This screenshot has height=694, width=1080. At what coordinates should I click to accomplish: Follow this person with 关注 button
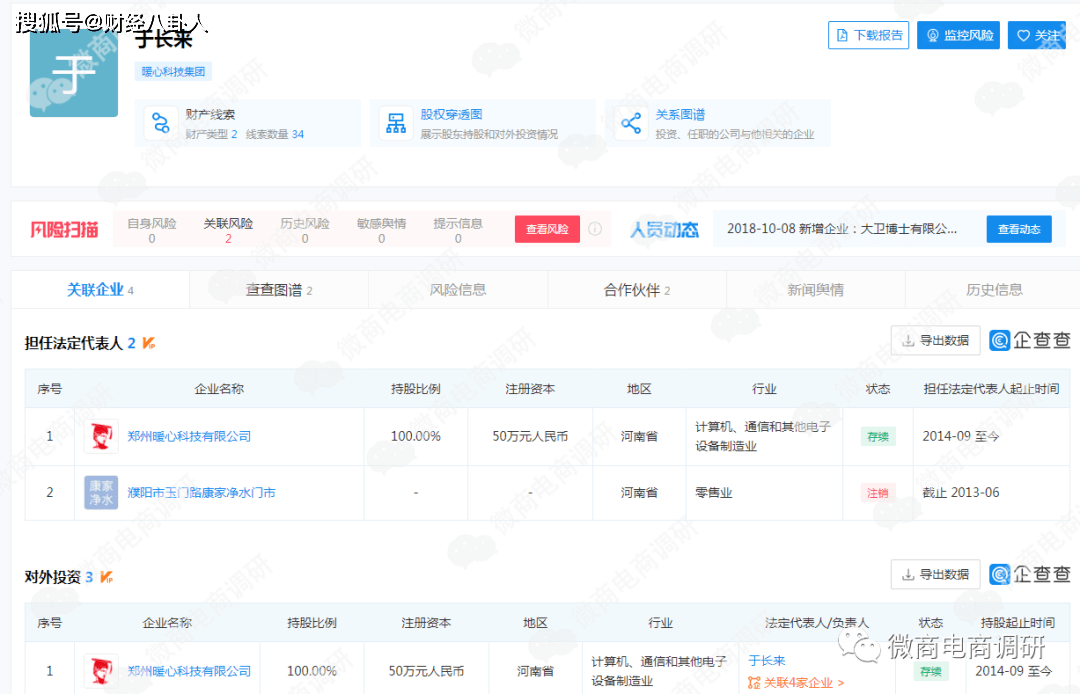tap(1036, 35)
